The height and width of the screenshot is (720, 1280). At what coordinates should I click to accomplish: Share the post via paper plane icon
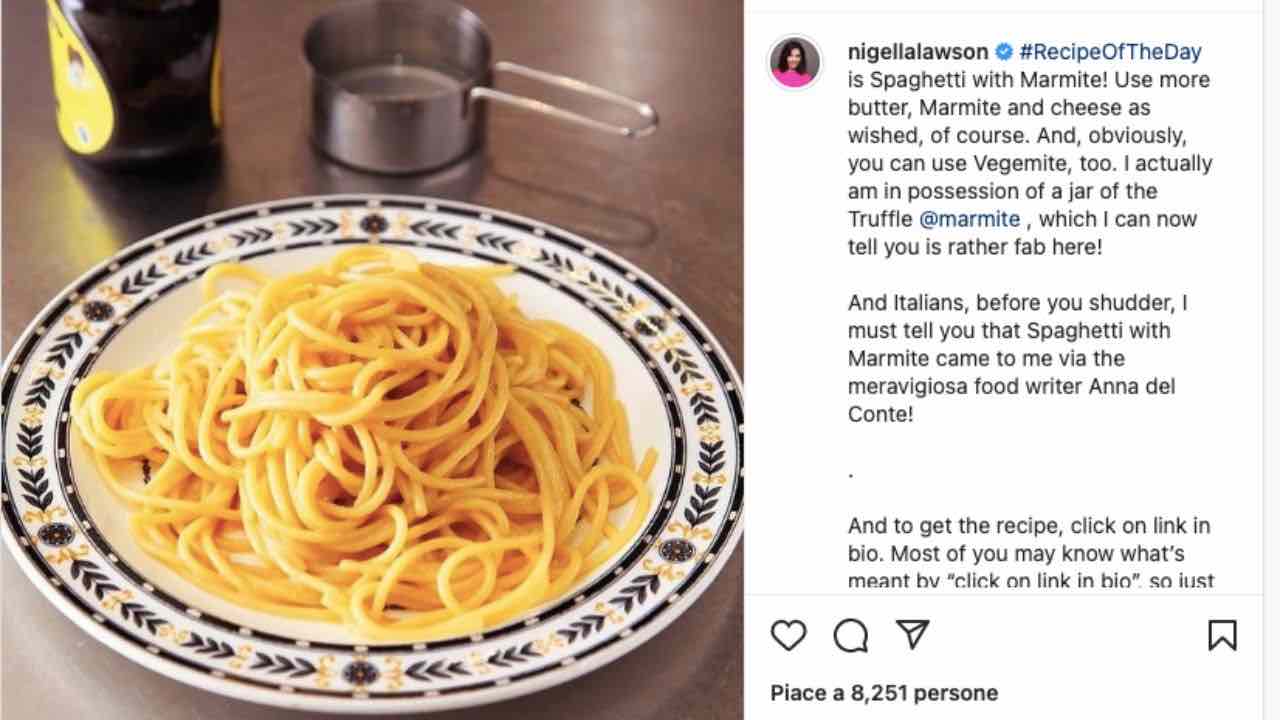pos(912,634)
